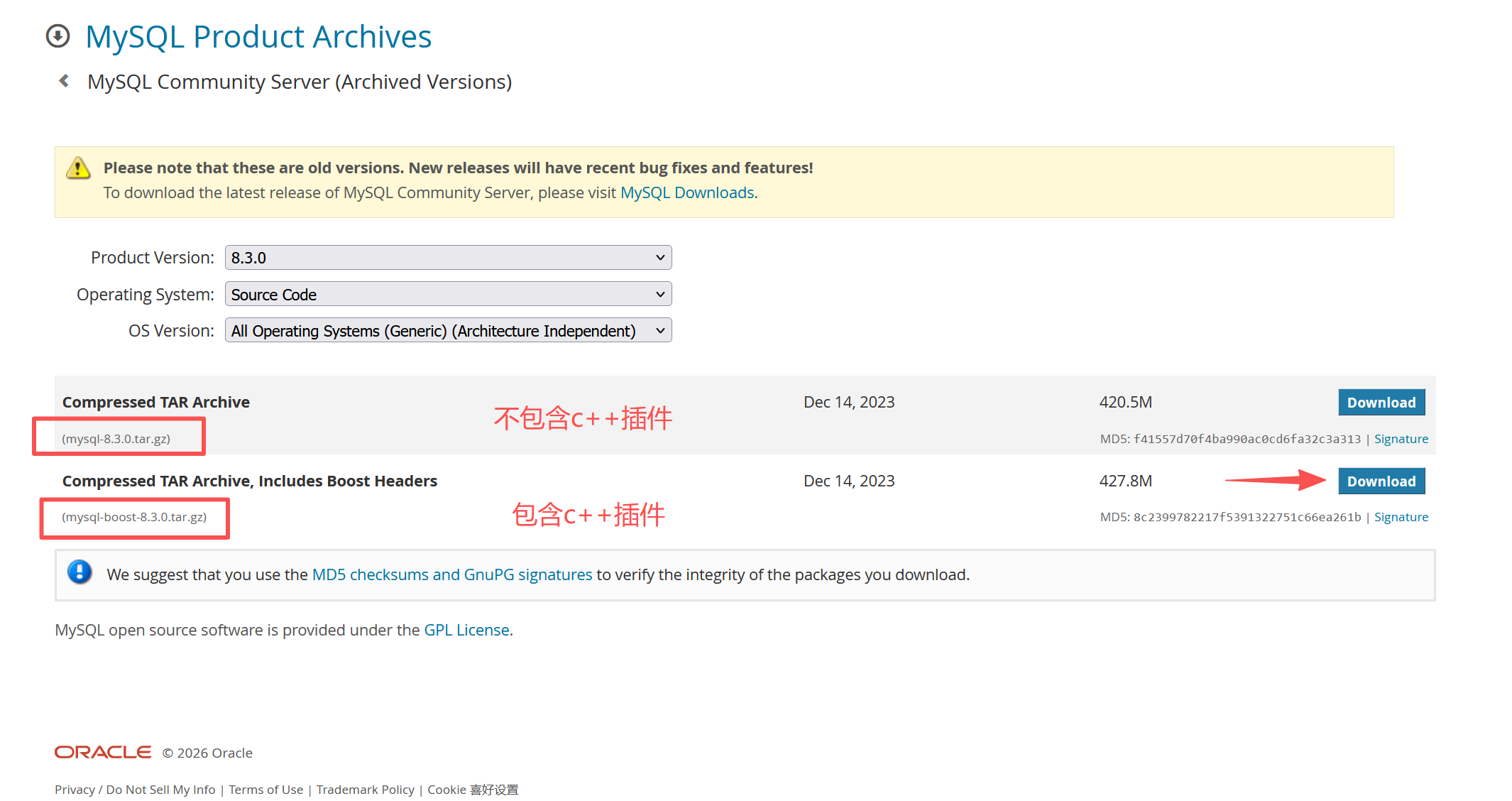Follow the MySQL Downloads link

coord(686,193)
